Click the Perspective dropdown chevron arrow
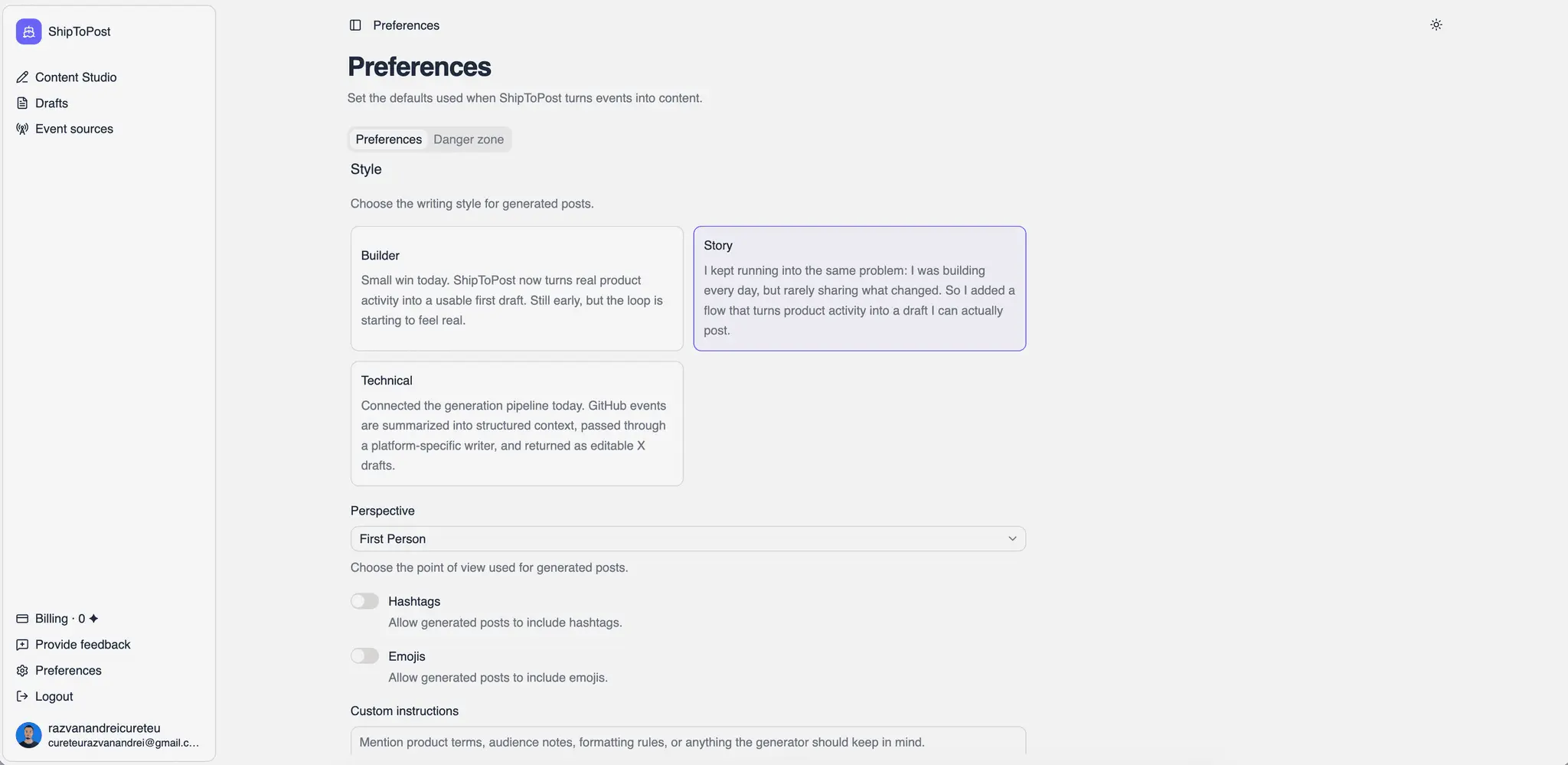The height and width of the screenshot is (765, 1568). (1012, 539)
